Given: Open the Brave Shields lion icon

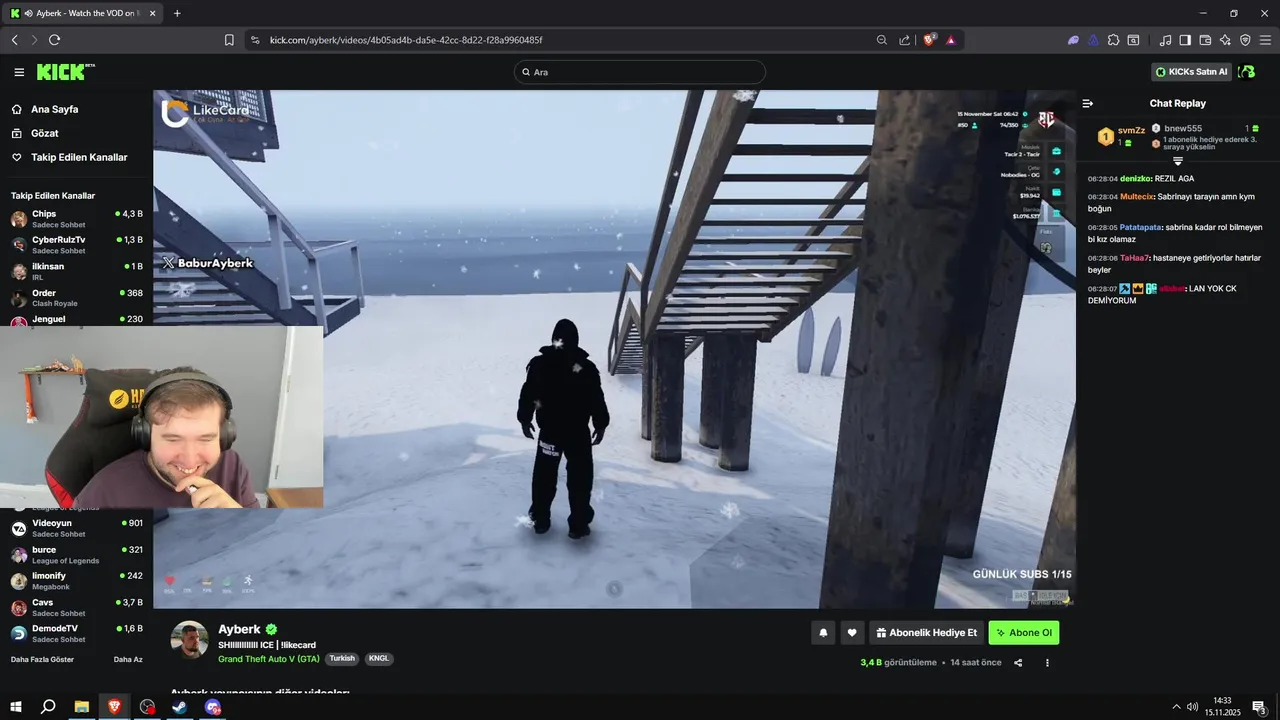Looking at the screenshot, I should coord(929,40).
